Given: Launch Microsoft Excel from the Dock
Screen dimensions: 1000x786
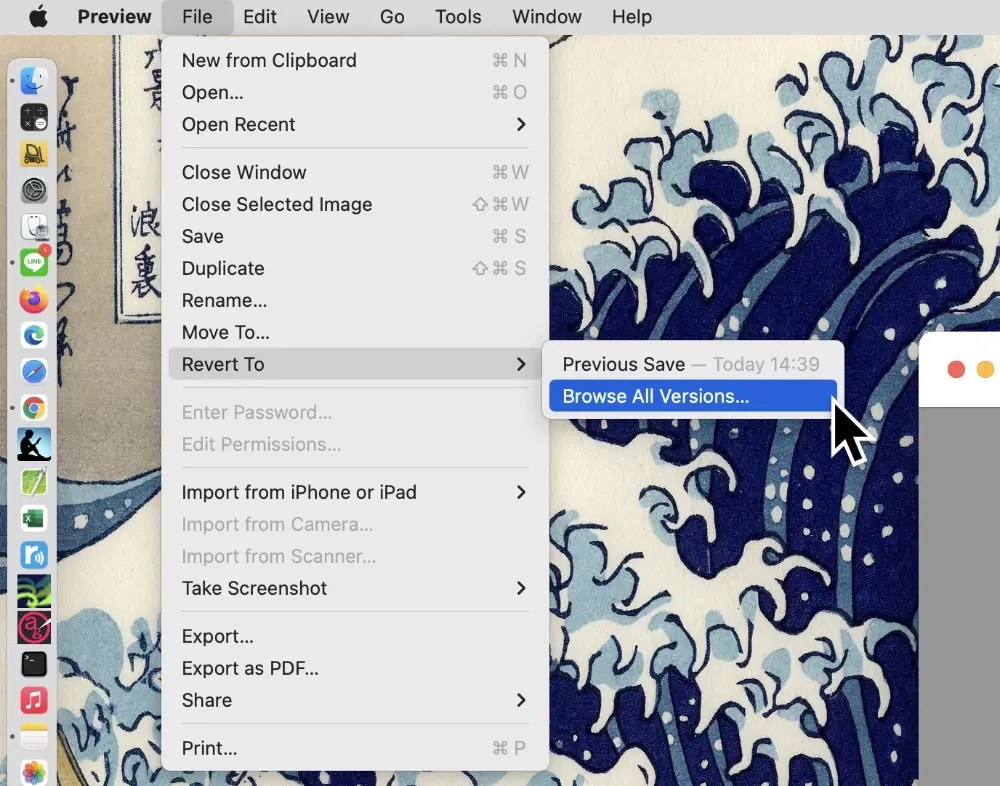Looking at the screenshot, I should pyautogui.click(x=33, y=518).
